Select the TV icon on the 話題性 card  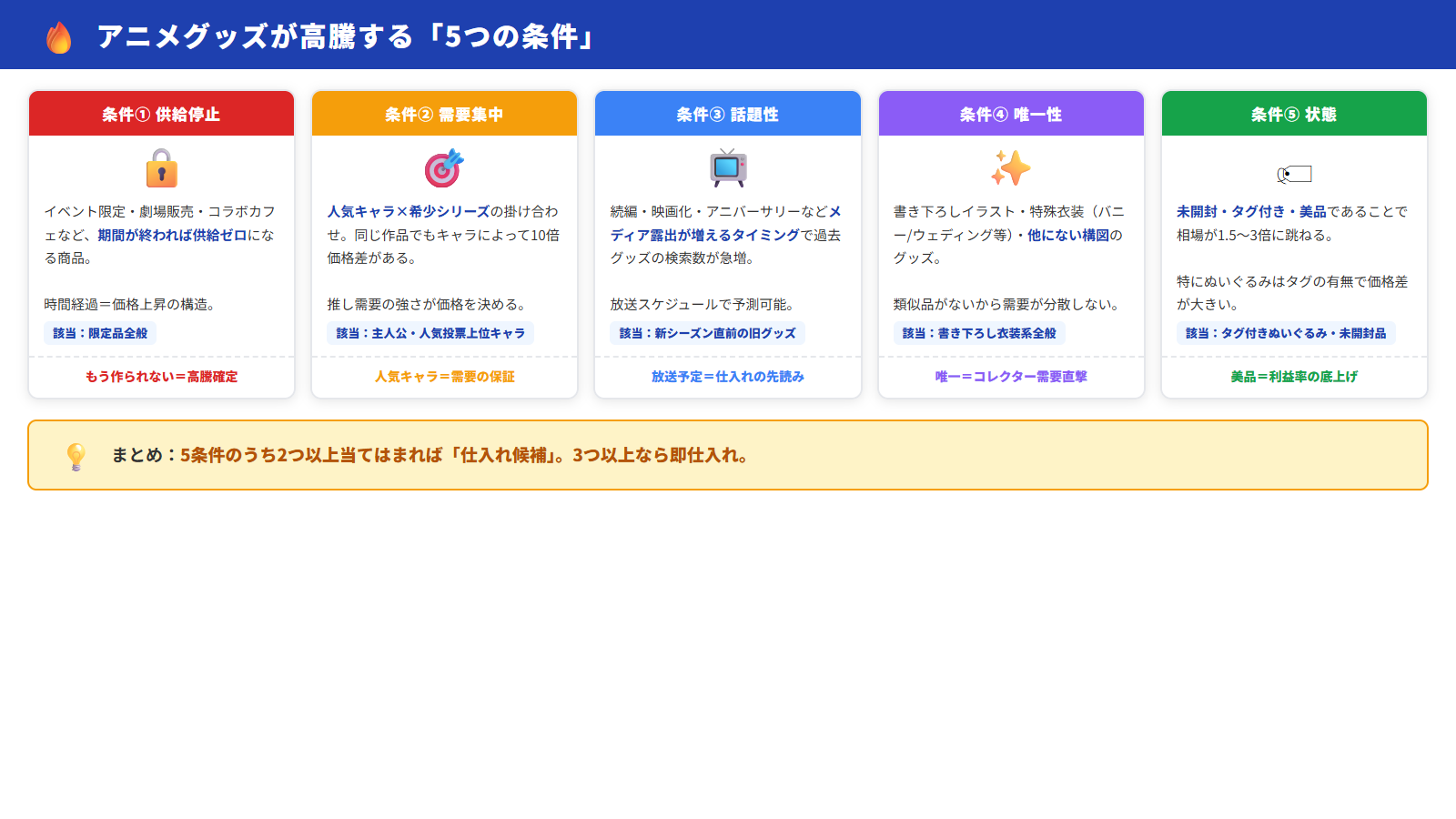click(x=727, y=167)
